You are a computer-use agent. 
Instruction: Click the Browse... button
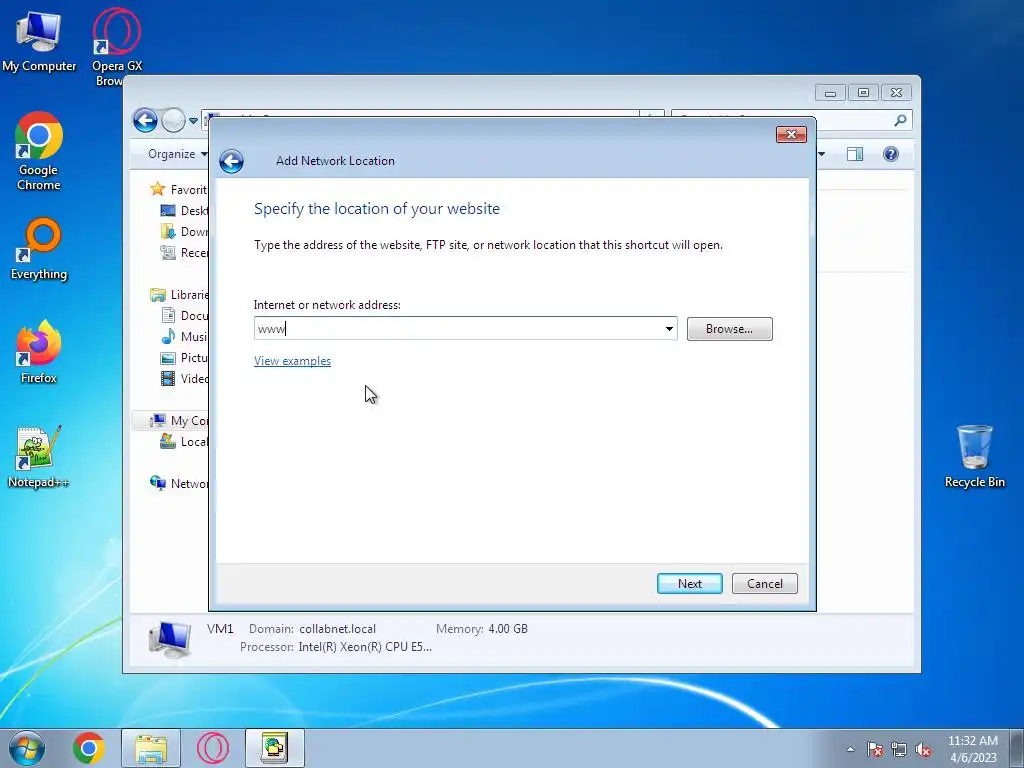729,329
